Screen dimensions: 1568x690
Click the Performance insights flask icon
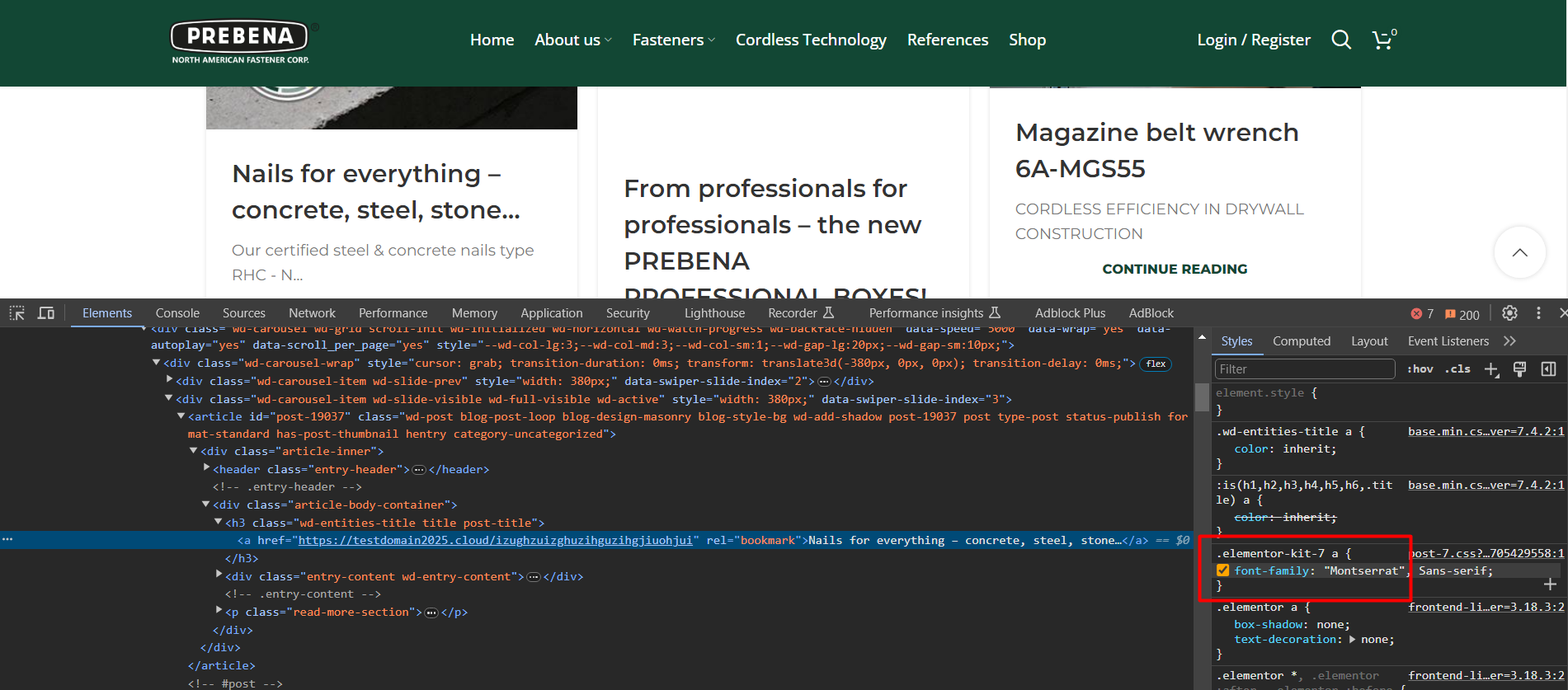pyautogui.click(x=995, y=312)
